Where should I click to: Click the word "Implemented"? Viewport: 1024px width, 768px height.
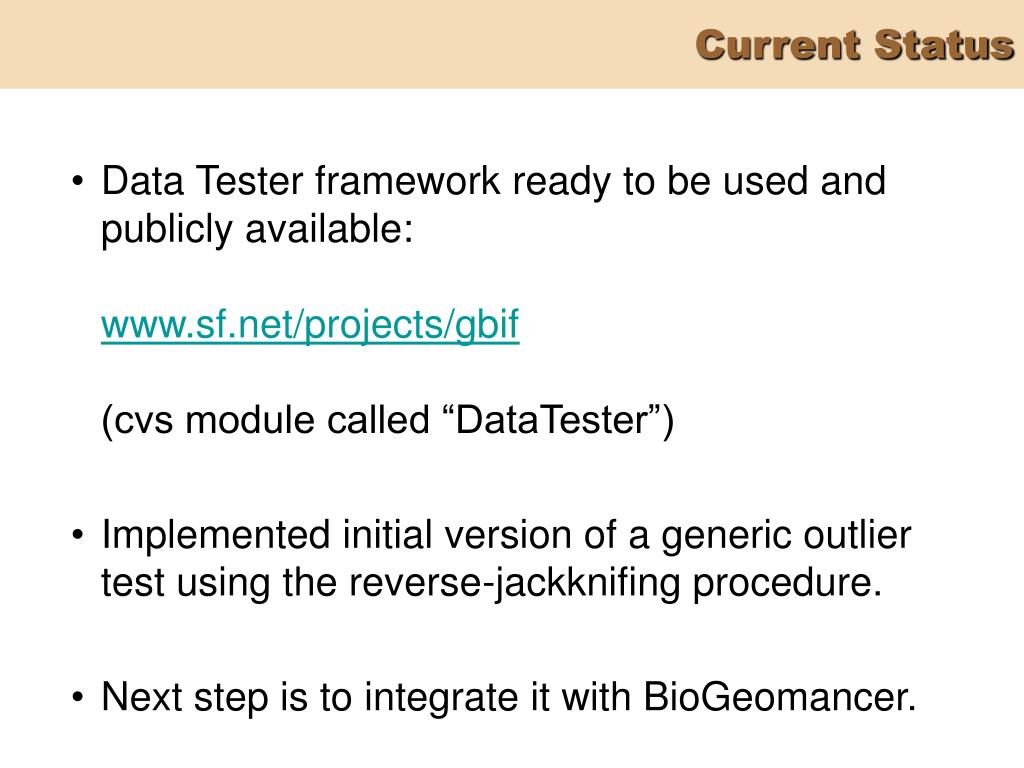pos(216,536)
